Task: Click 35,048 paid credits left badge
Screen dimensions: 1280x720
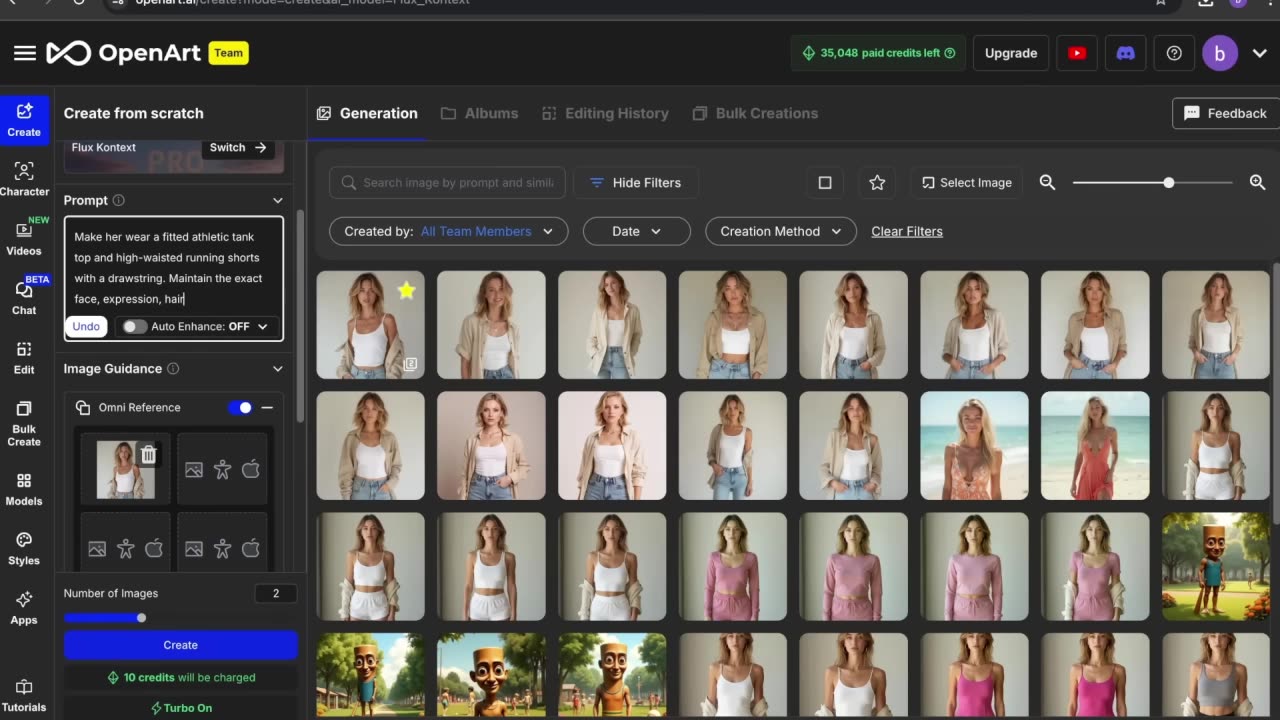Action: coord(879,53)
